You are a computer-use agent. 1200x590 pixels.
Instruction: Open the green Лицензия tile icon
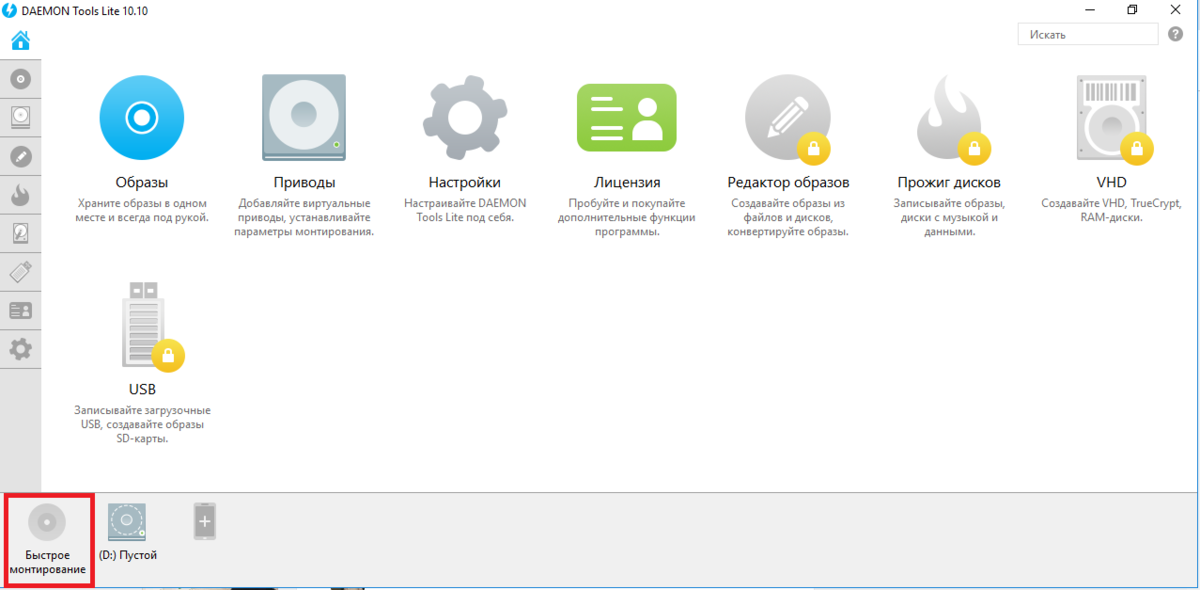(626, 118)
